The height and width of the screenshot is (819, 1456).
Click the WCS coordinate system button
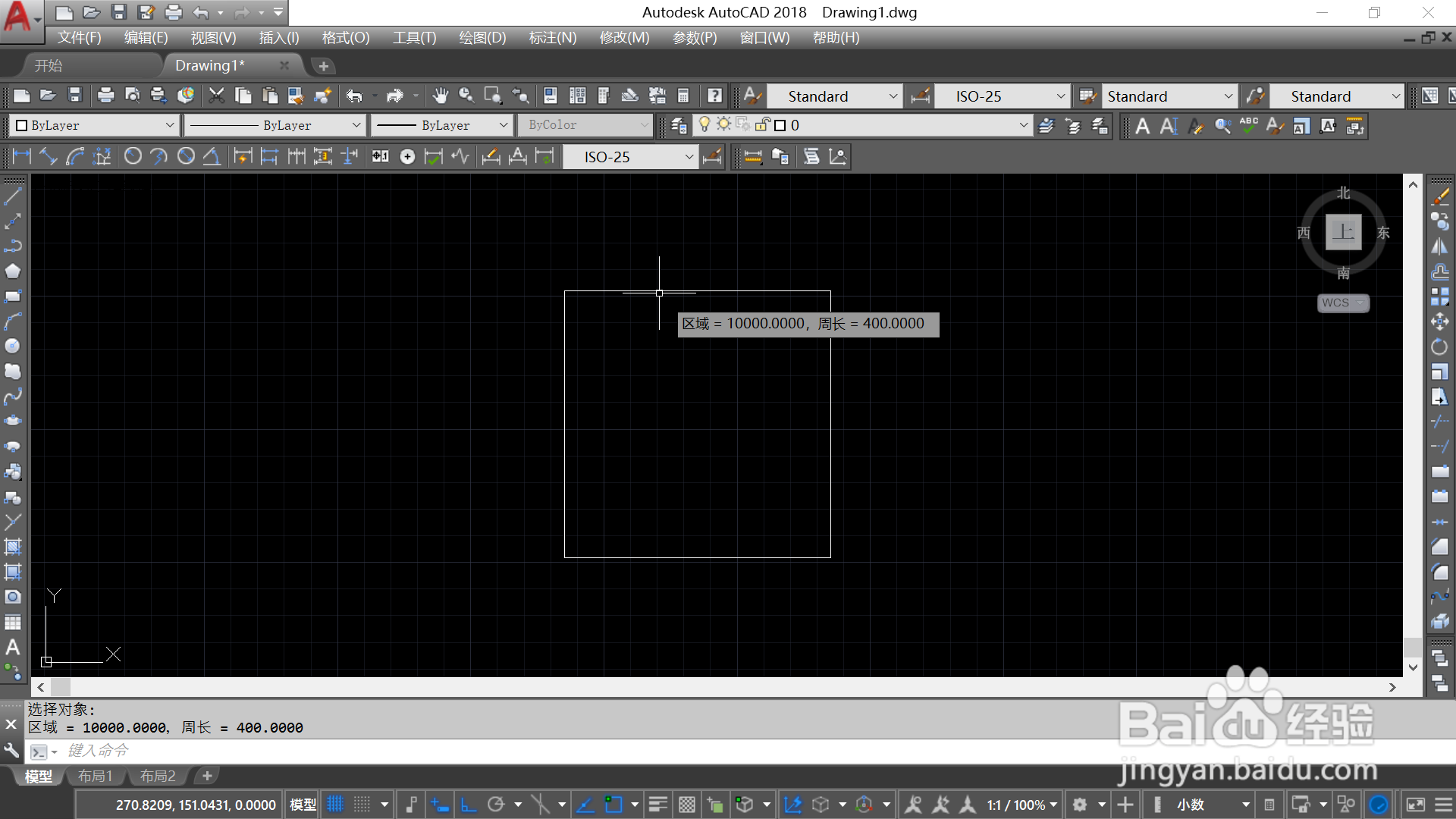1342,303
